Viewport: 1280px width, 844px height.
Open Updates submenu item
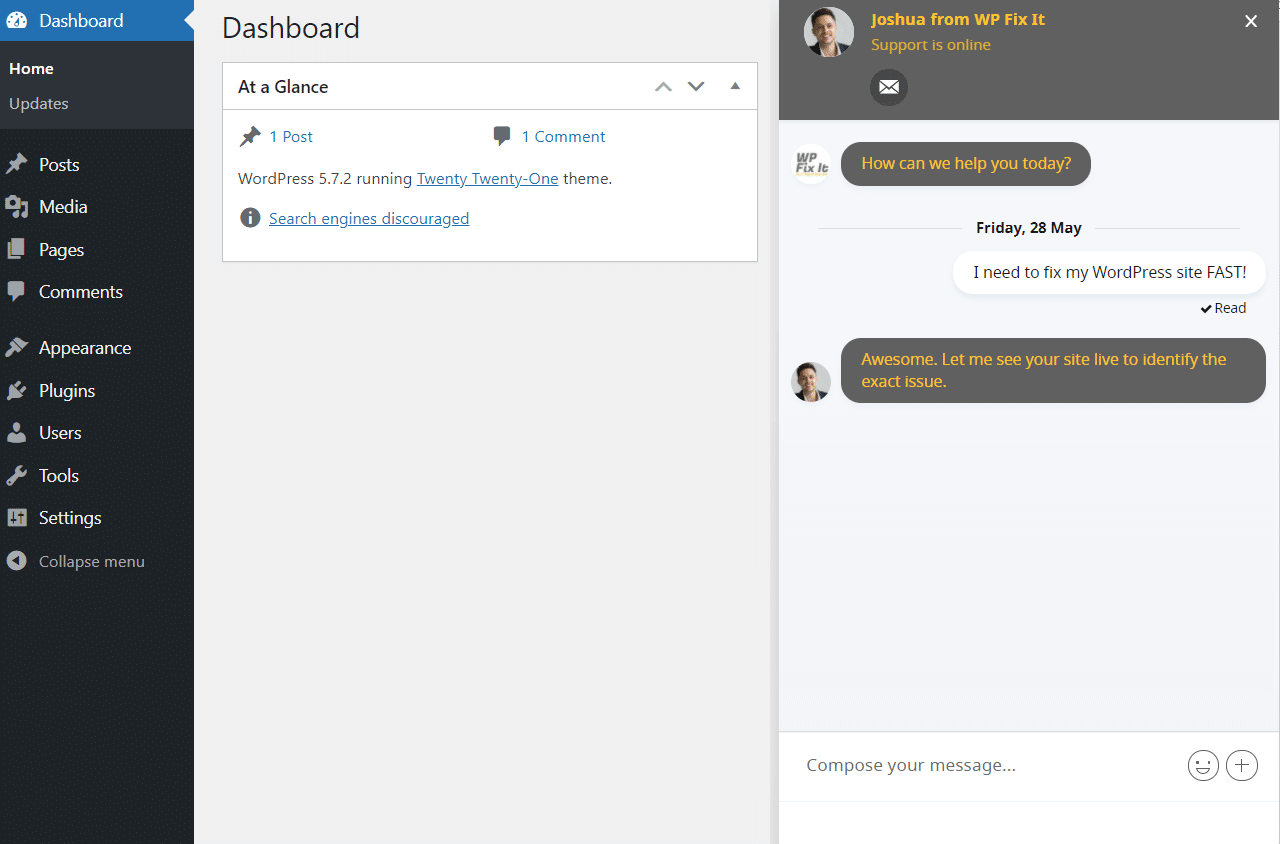[x=39, y=104]
